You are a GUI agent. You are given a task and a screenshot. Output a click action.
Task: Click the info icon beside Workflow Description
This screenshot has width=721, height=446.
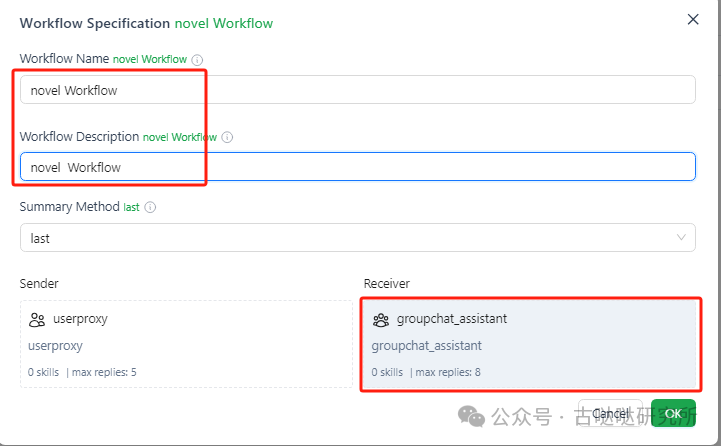227,137
